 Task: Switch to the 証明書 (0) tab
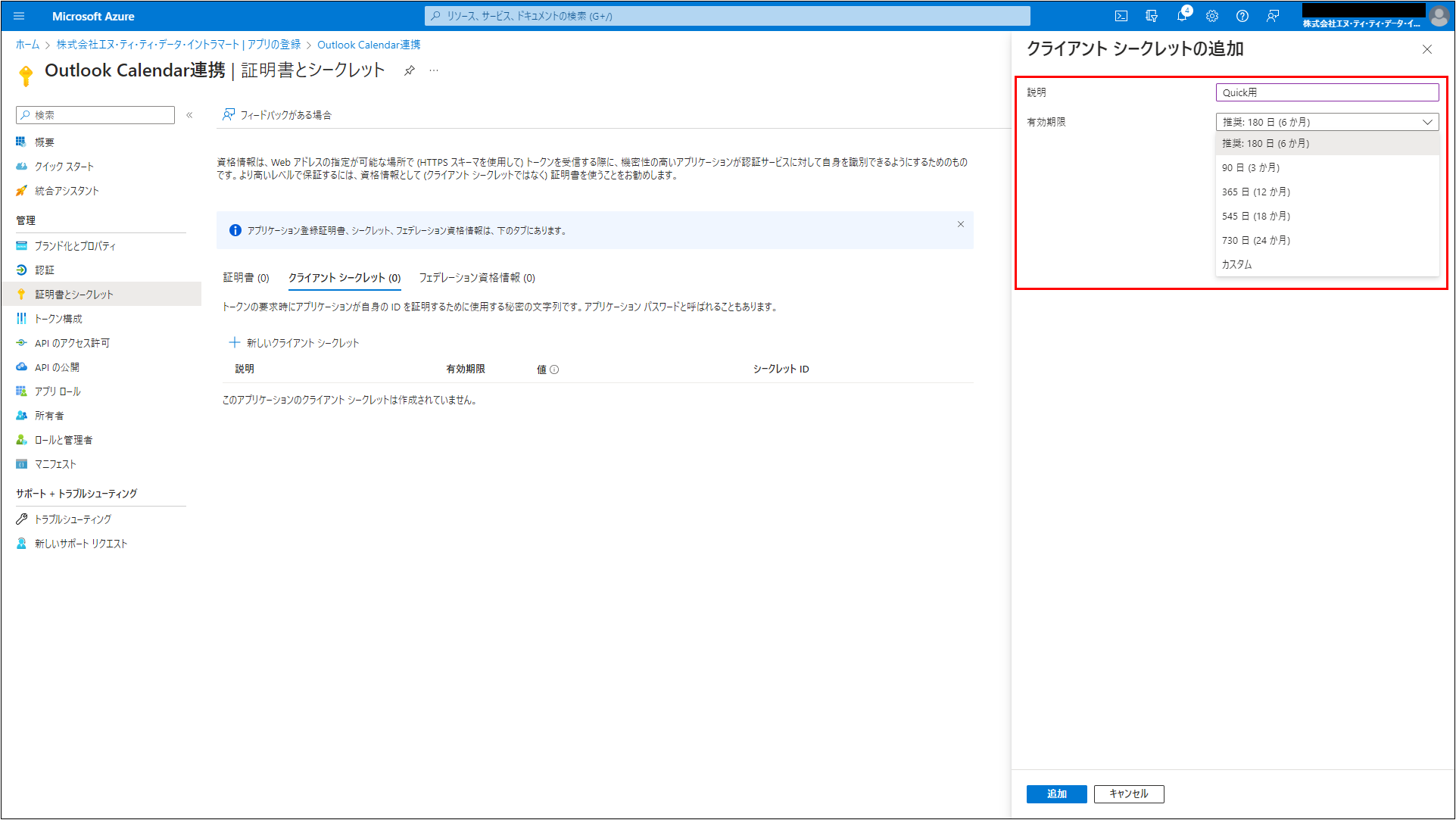point(246,278)
